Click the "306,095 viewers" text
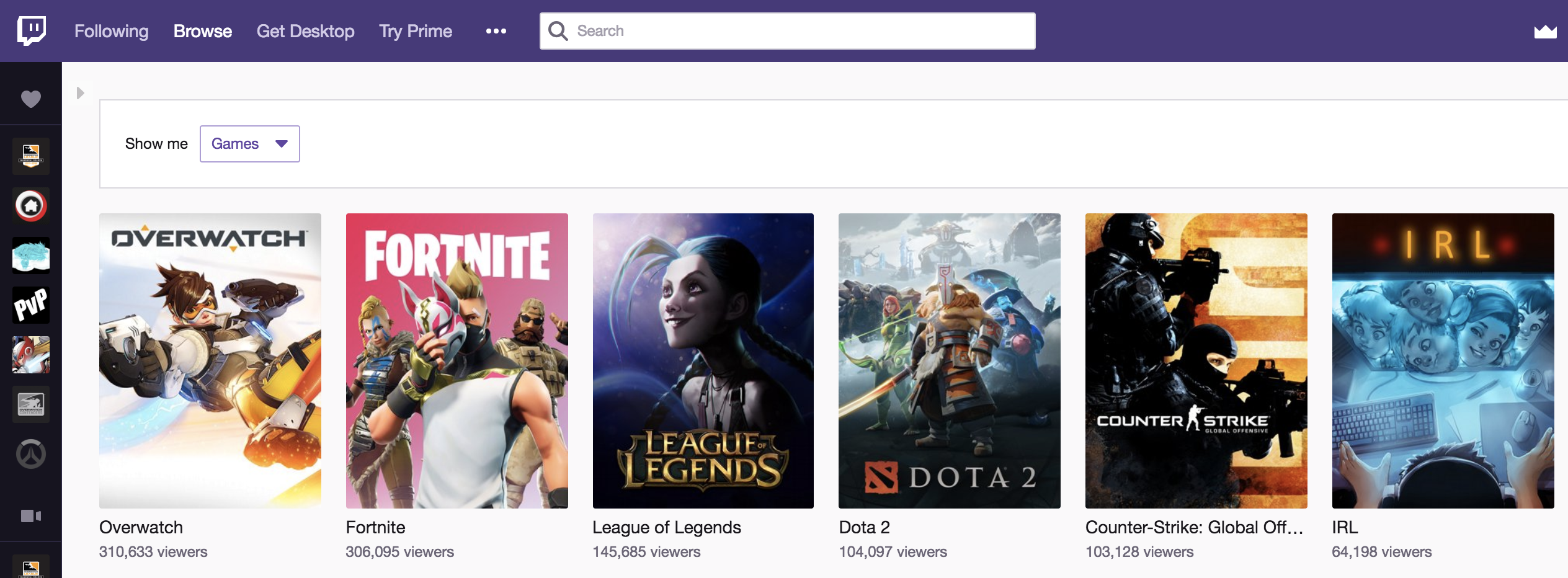The width and height of the screenshot is (1568, 578). coord(400,552)
